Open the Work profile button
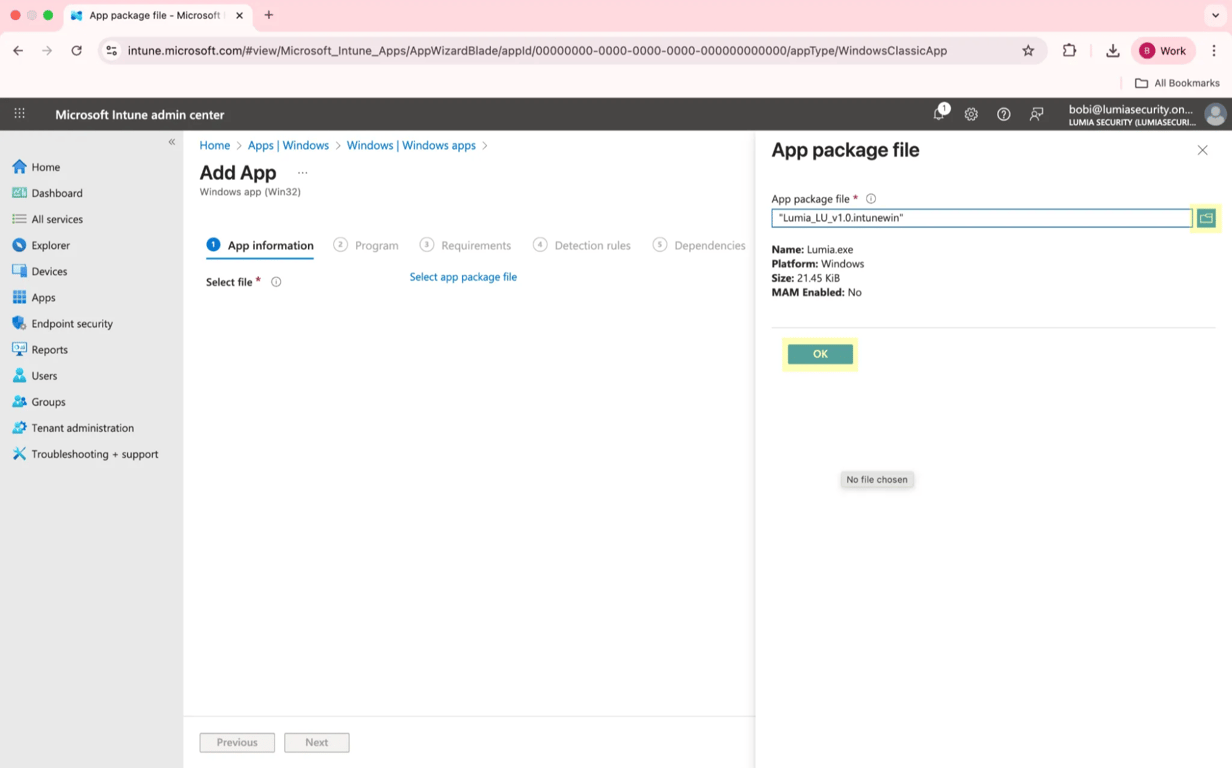Image resolution: width=1232 pixels, height=768 pixels. click(1163, 50)
